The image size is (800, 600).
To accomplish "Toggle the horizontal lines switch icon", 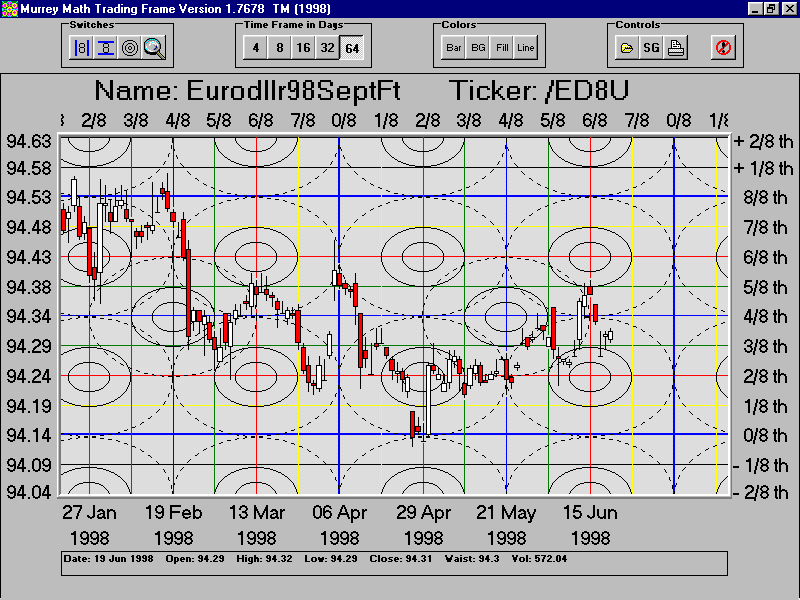I will click(106, 47).
